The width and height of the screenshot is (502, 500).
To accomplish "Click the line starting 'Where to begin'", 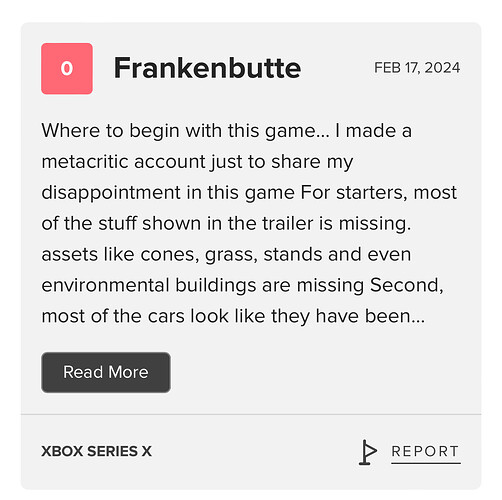I will [x=227, y=131].
